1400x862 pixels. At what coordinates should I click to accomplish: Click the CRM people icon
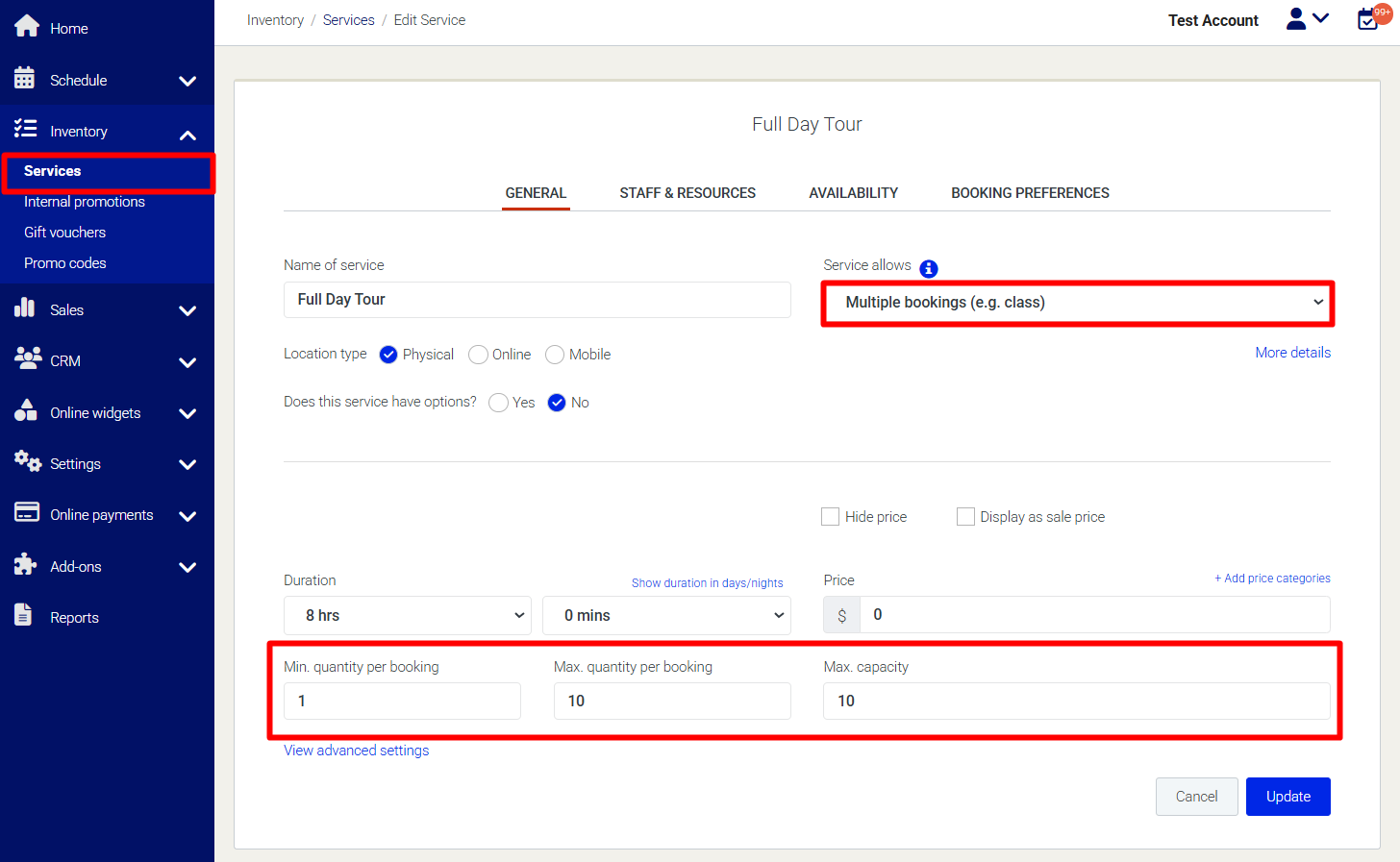click(27, 358)
